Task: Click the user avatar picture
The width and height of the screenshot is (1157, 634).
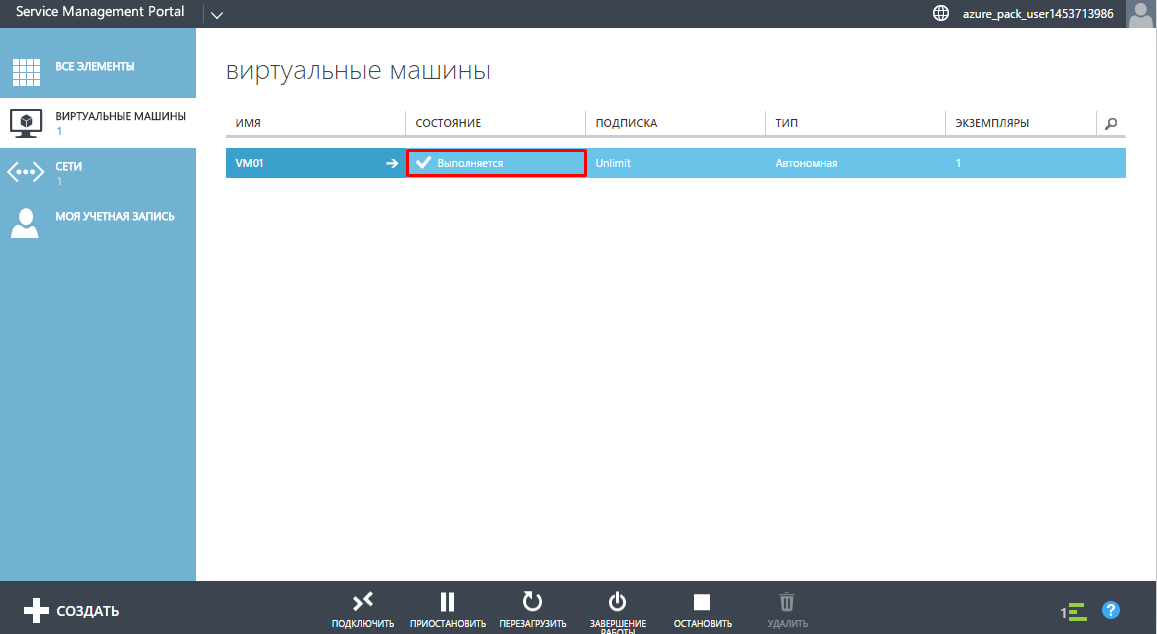Action: [1140, 14]
